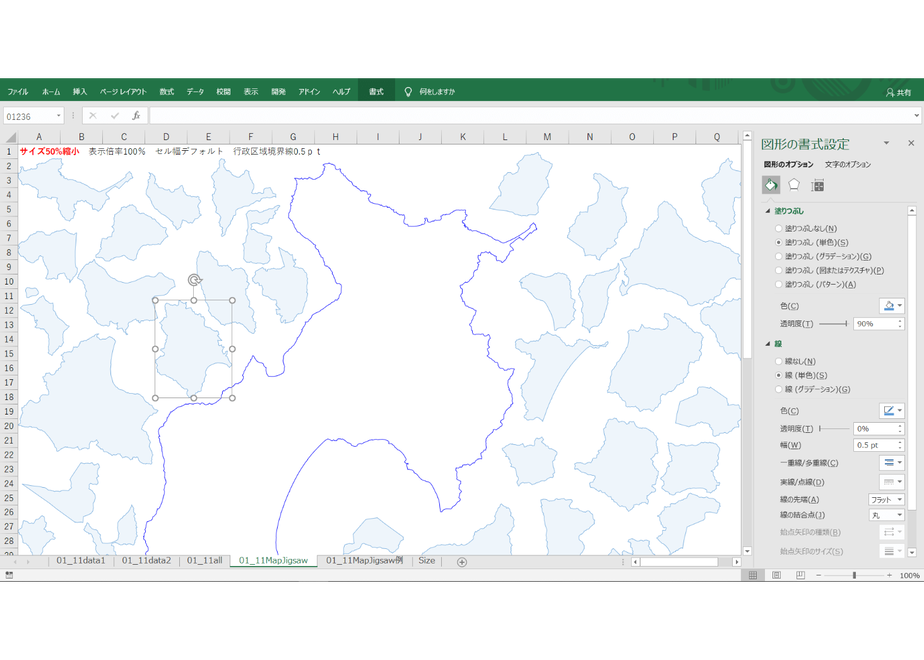Image resolution: width=924 pixels, height=660 pixels.
Task: Open the Name Box dropdown arrow
Action: point(58,116)
